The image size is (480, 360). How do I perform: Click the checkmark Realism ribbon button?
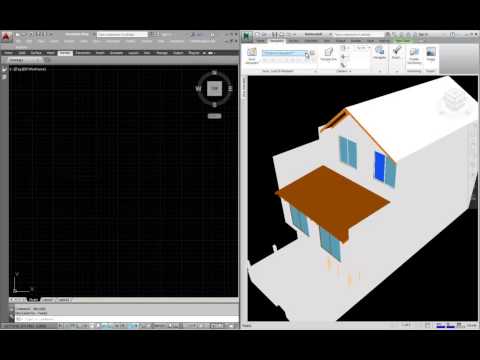point(396,53)
